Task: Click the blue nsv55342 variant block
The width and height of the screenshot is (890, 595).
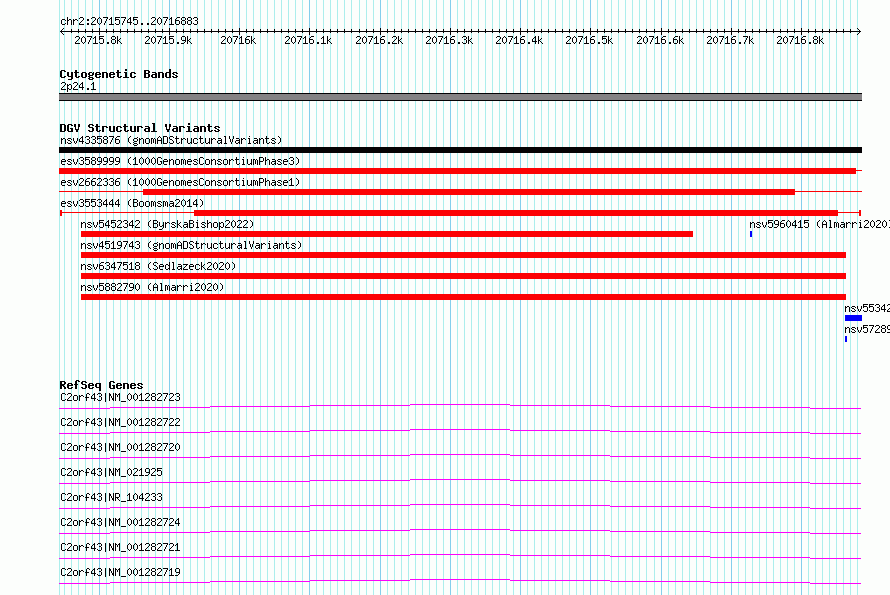Action: [853, 318]
